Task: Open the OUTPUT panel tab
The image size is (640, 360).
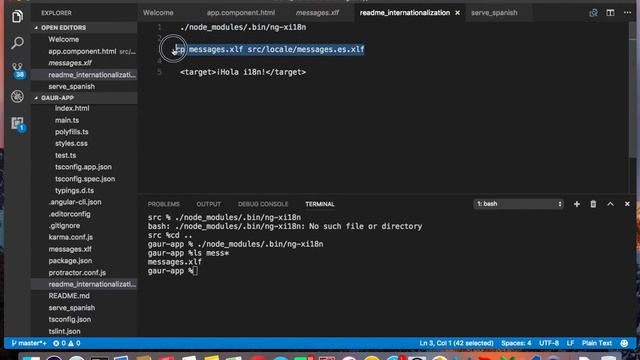Action: pyautogui.click(x=209, y=204)
